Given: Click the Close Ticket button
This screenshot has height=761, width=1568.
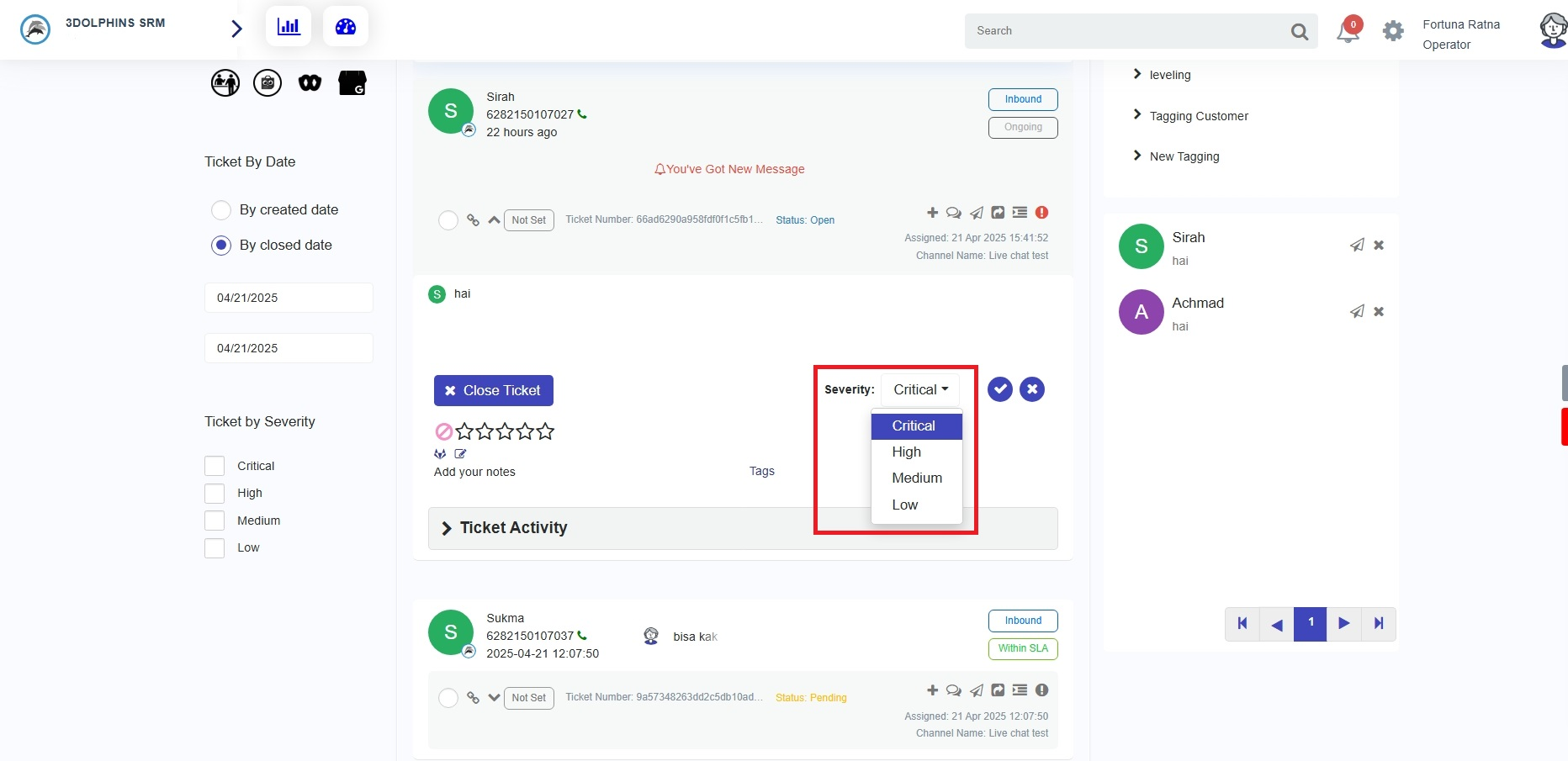Looking at the screenshot, I should (493, 390).
